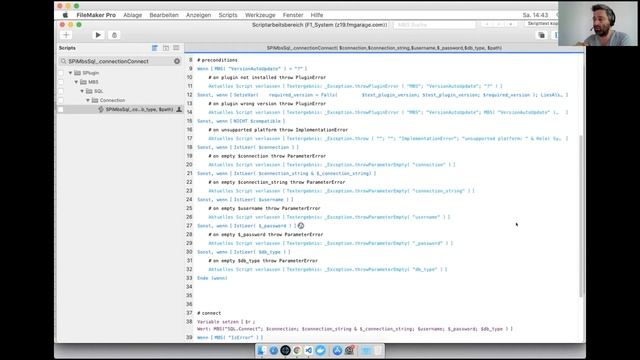Screen dimensions: 640x360
Task: Open the Werkzeuge menu
Action: coord(260,15)
